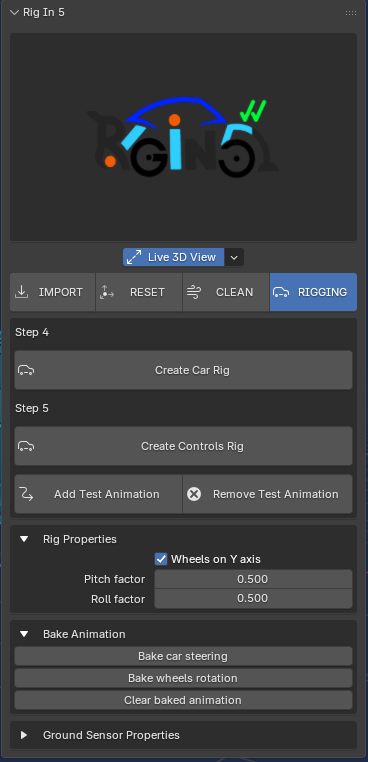Toggle the Wheels on Y axis checkbox
Screen dimensions: 368x762
(161, 559)
